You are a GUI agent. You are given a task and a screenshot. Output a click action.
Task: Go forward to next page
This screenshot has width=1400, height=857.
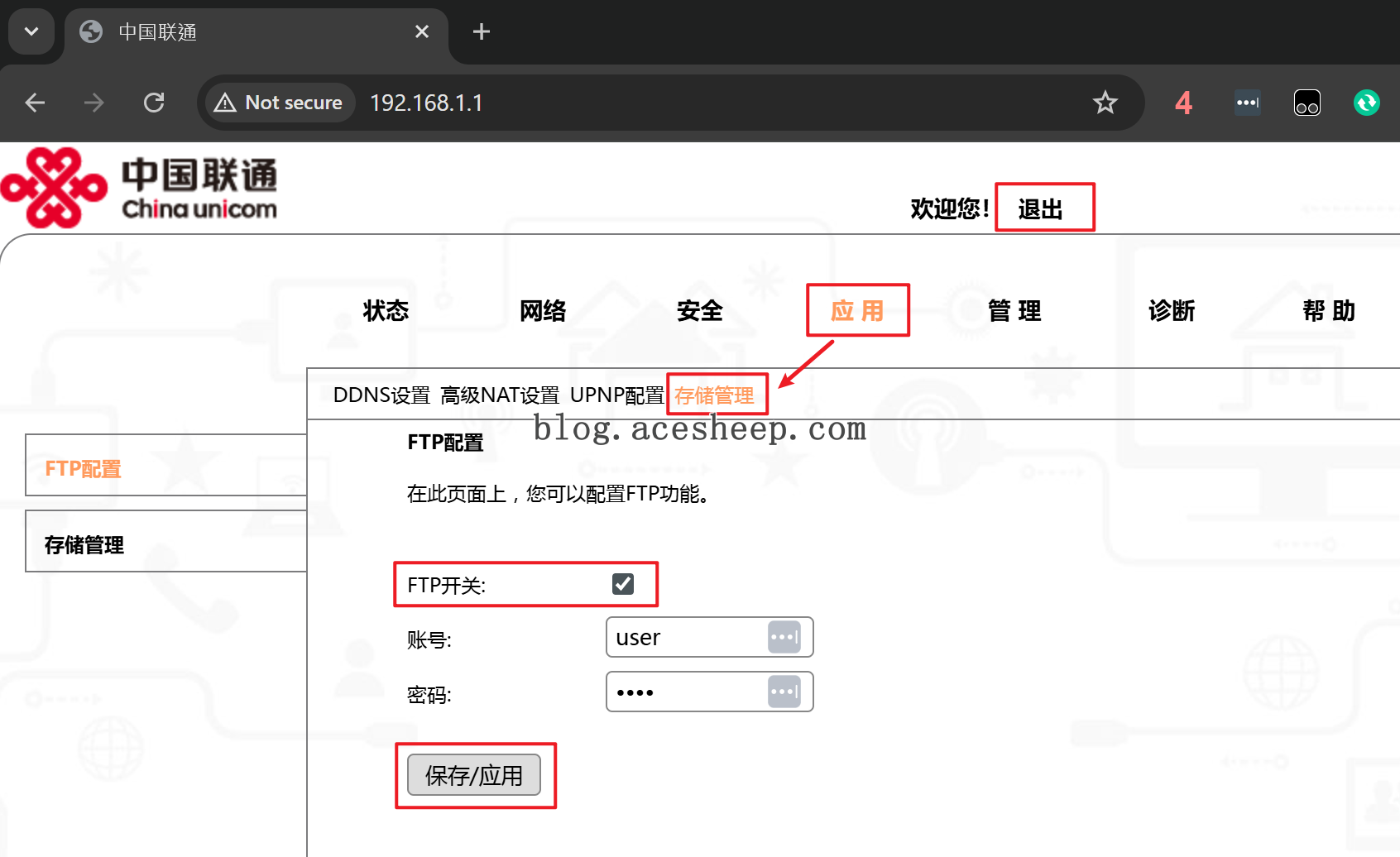tap(94, 103)
